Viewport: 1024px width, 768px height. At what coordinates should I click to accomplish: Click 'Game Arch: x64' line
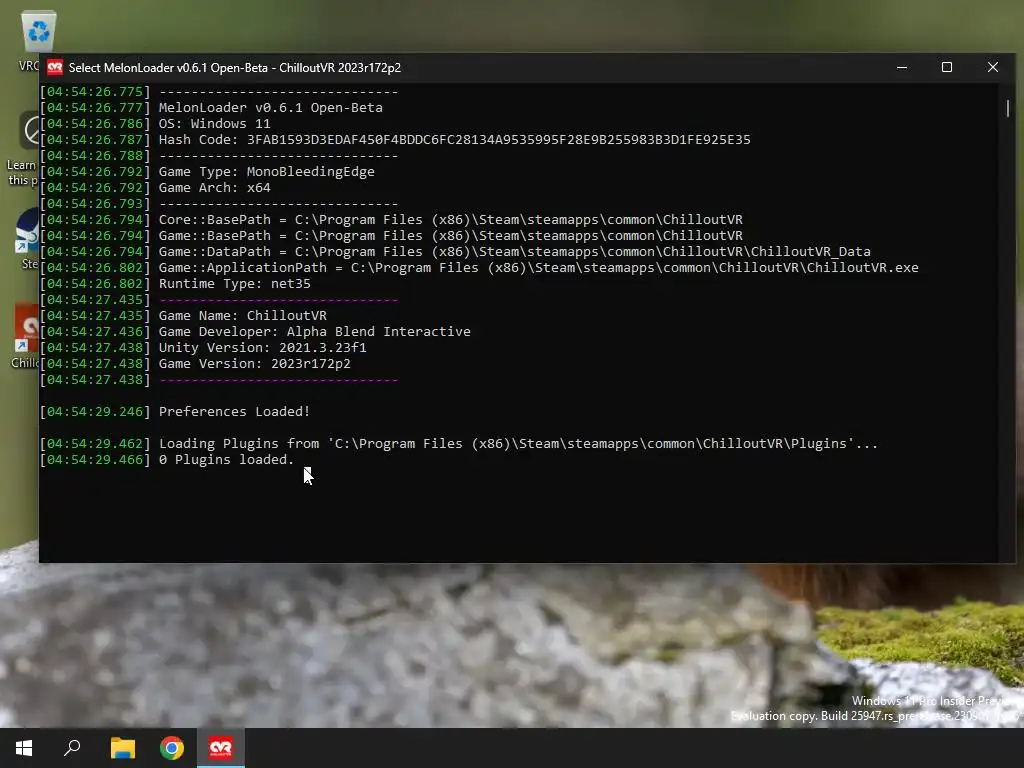pos(214,187)
